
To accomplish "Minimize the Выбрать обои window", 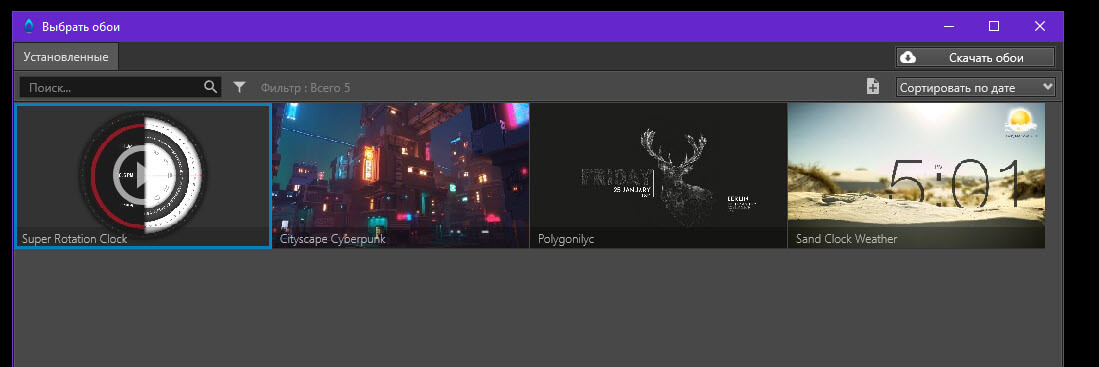I will (x=949, y=27).
